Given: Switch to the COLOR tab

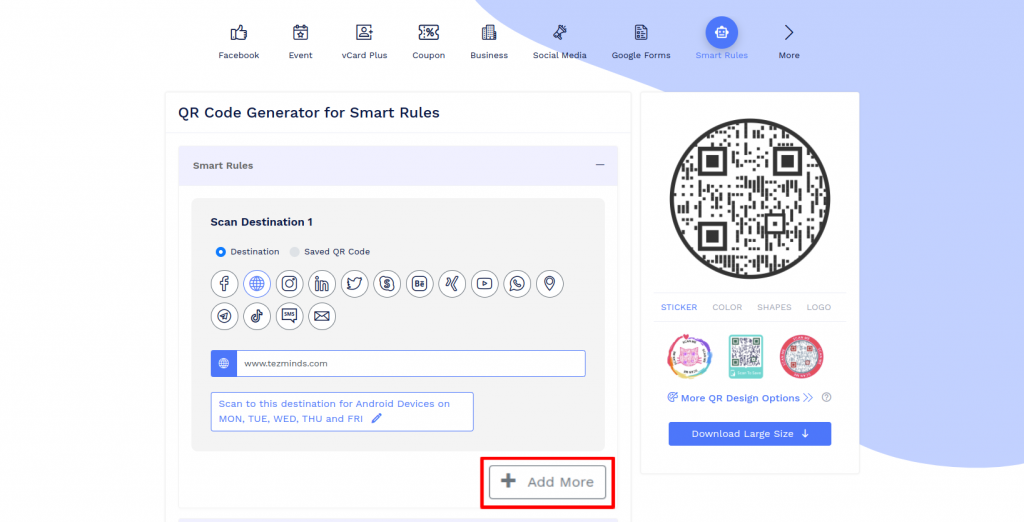Looking at the screenshot, I should click(x=727, y=307).
